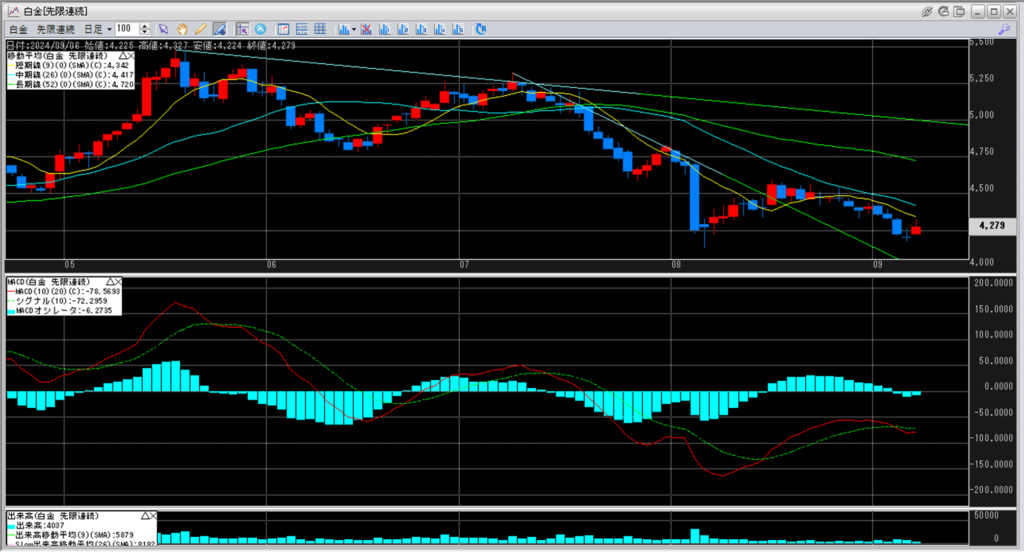
Task: Click the 07 month marker on axis
Action: tap(464, 265)
